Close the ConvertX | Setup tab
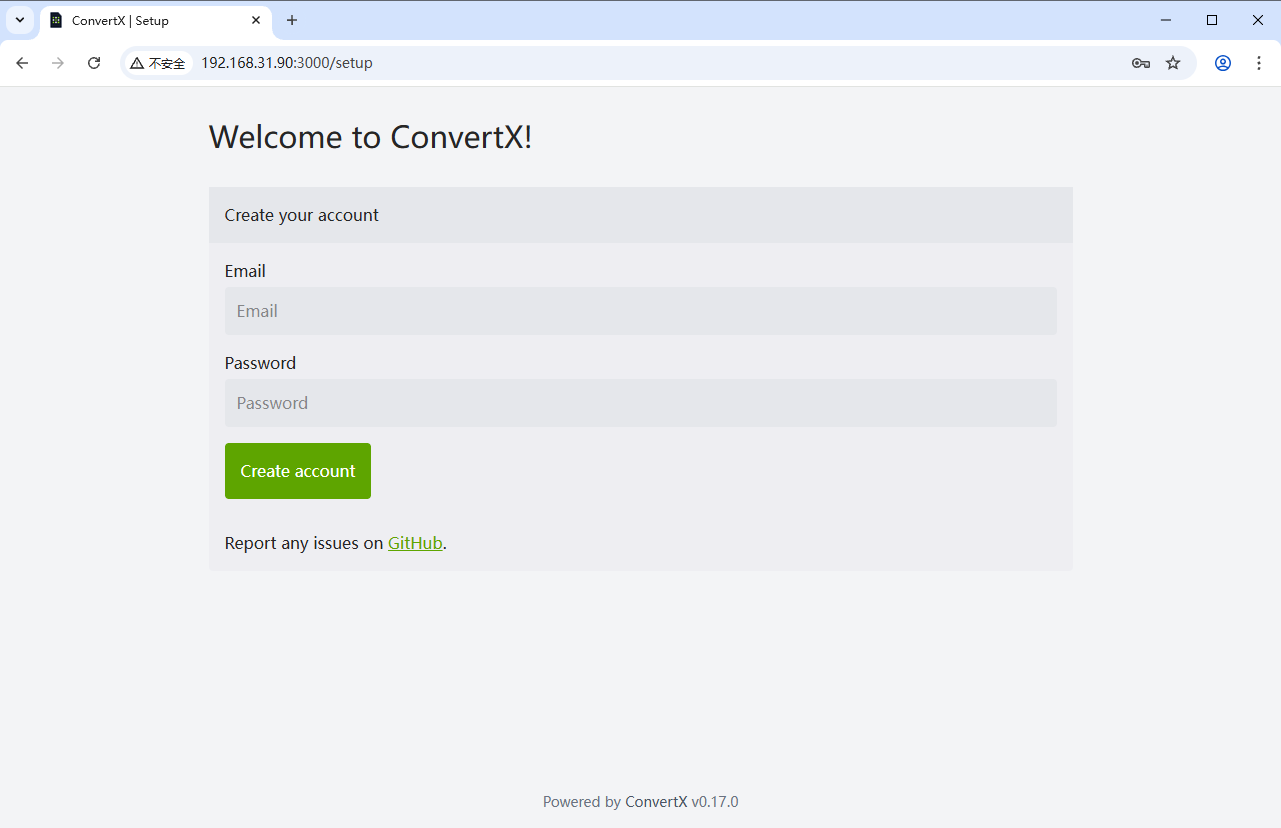 [x=256, y=20]
